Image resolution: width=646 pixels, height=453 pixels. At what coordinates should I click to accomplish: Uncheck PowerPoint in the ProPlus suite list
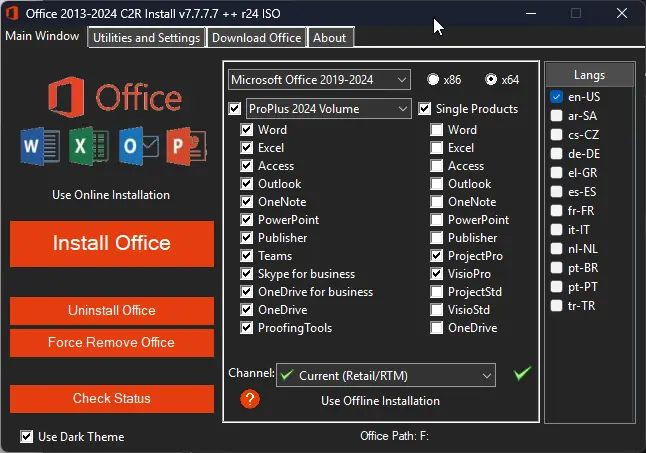coord(246,220)
